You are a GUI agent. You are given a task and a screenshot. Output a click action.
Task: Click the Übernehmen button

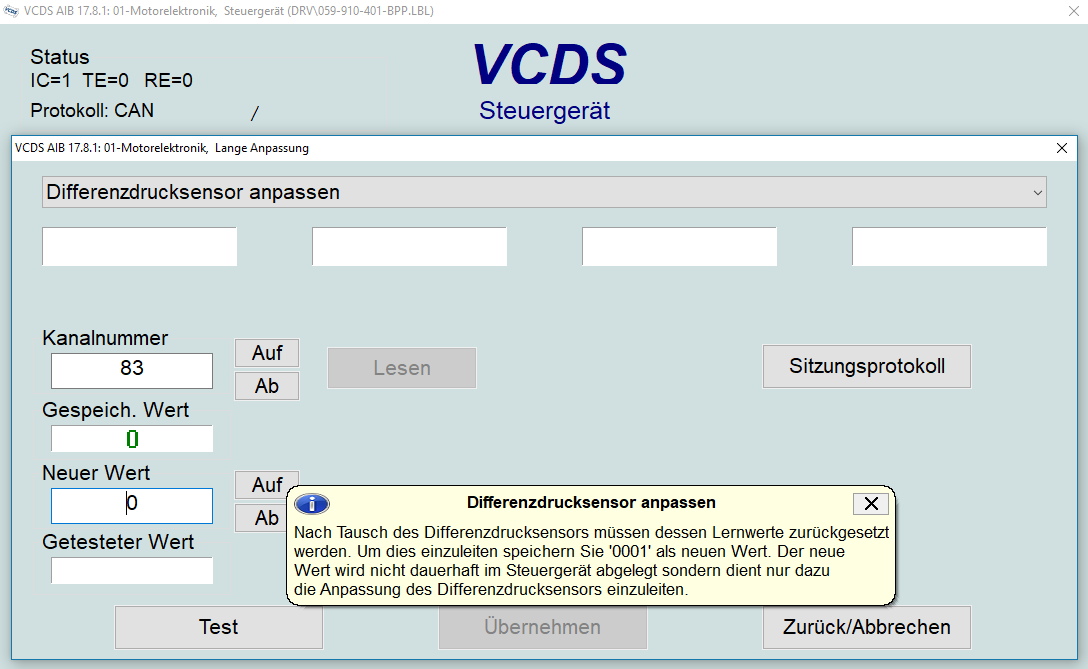[543, 627]
